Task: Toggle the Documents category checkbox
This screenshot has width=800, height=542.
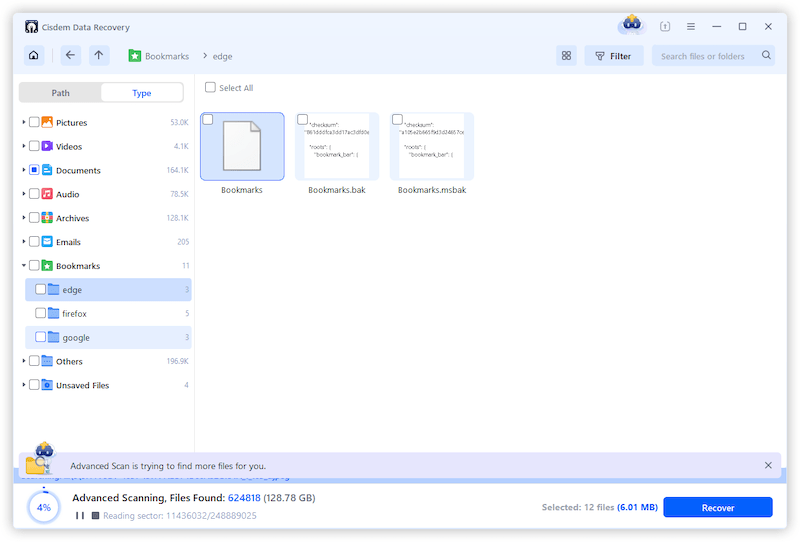Action: coord(34,170)
